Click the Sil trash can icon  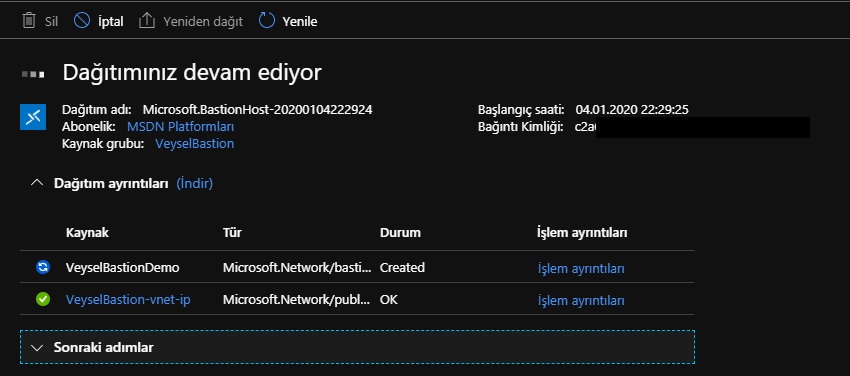pos(28,21)
